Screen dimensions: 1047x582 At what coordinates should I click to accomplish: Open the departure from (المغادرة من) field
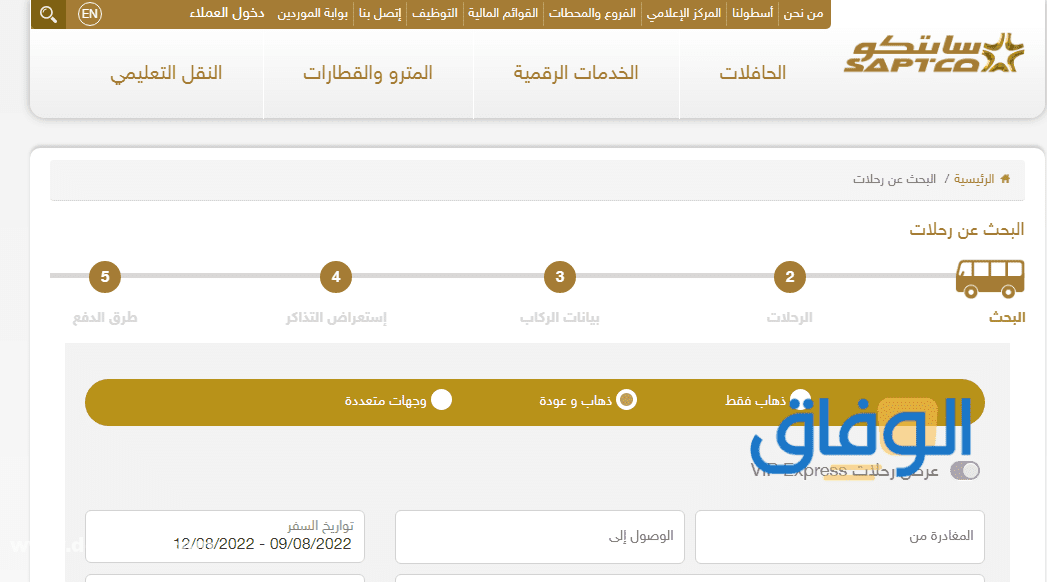coord(840,536)
